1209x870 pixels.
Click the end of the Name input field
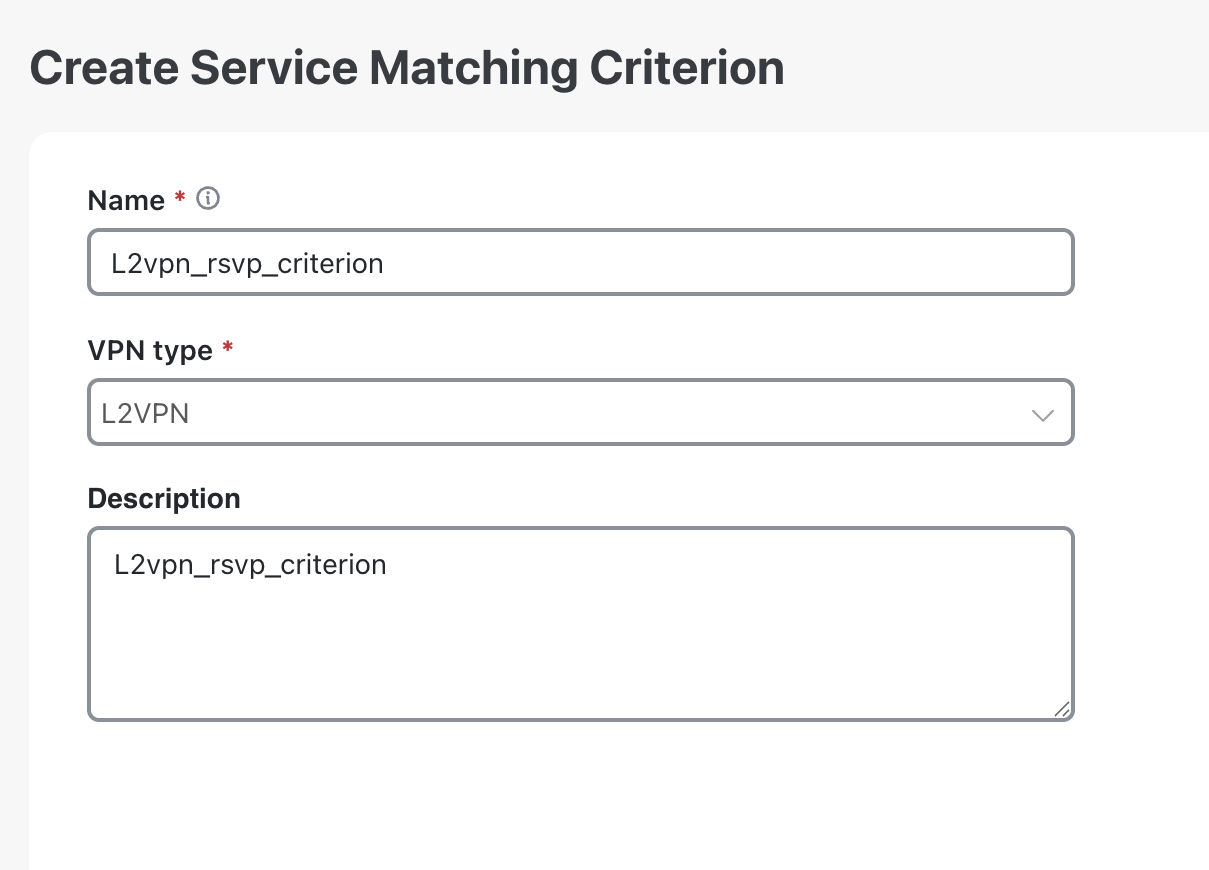1040,262
